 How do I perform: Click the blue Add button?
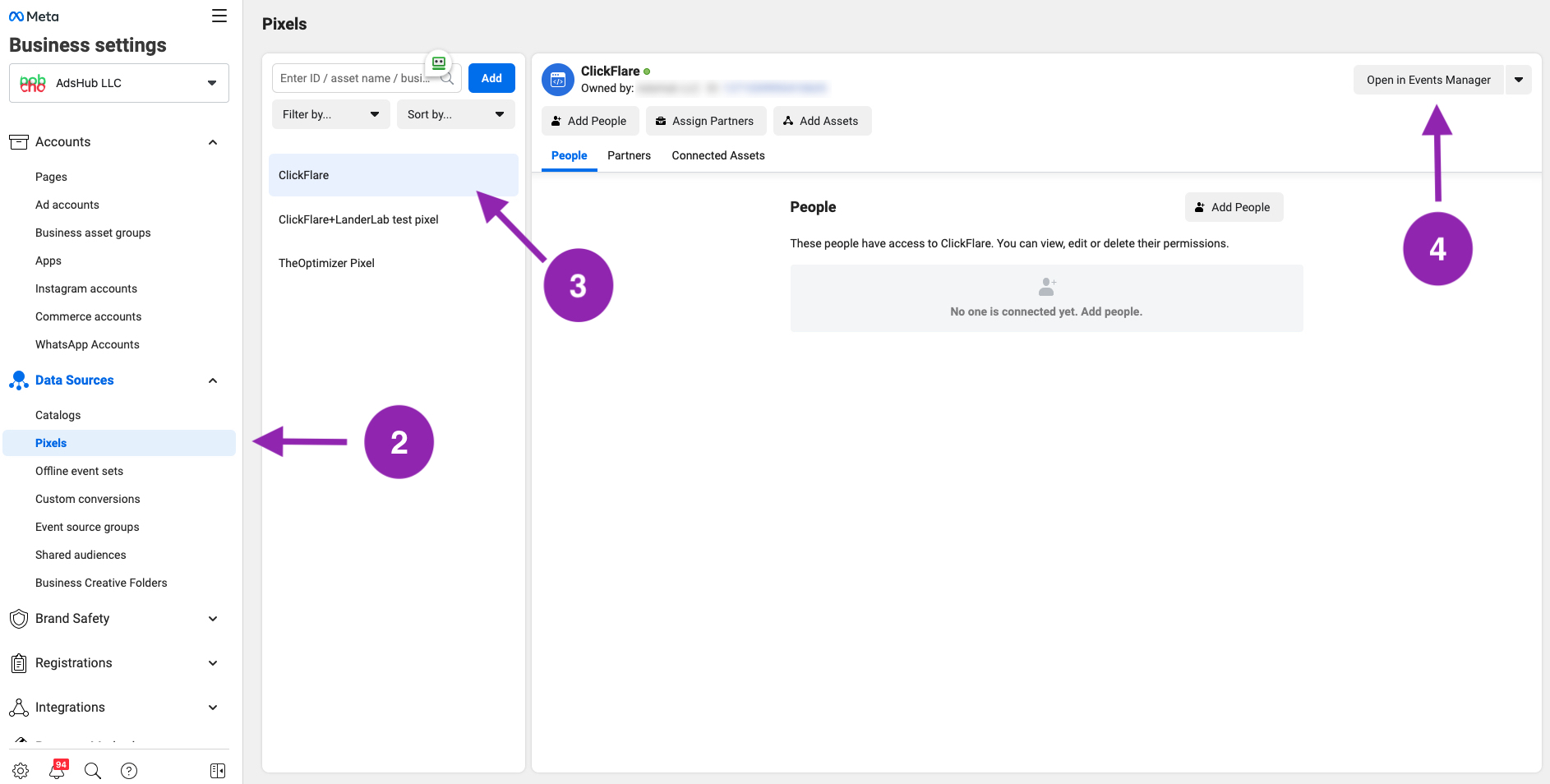[x=491, y=78]
